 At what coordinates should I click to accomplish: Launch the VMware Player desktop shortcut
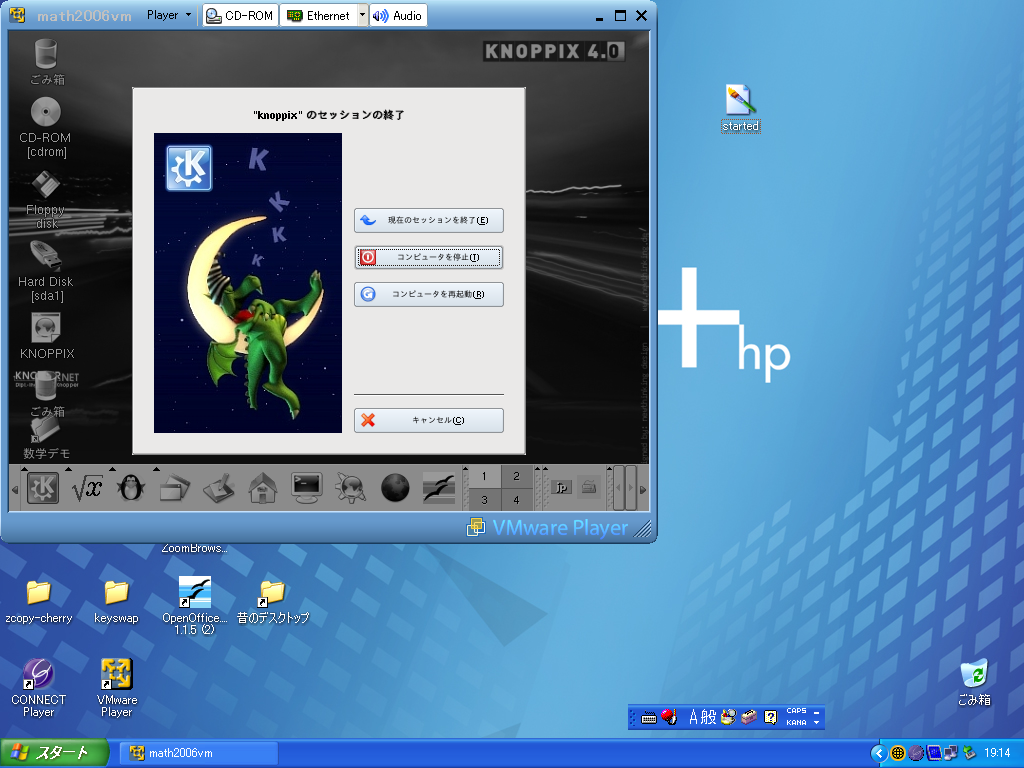117,688
